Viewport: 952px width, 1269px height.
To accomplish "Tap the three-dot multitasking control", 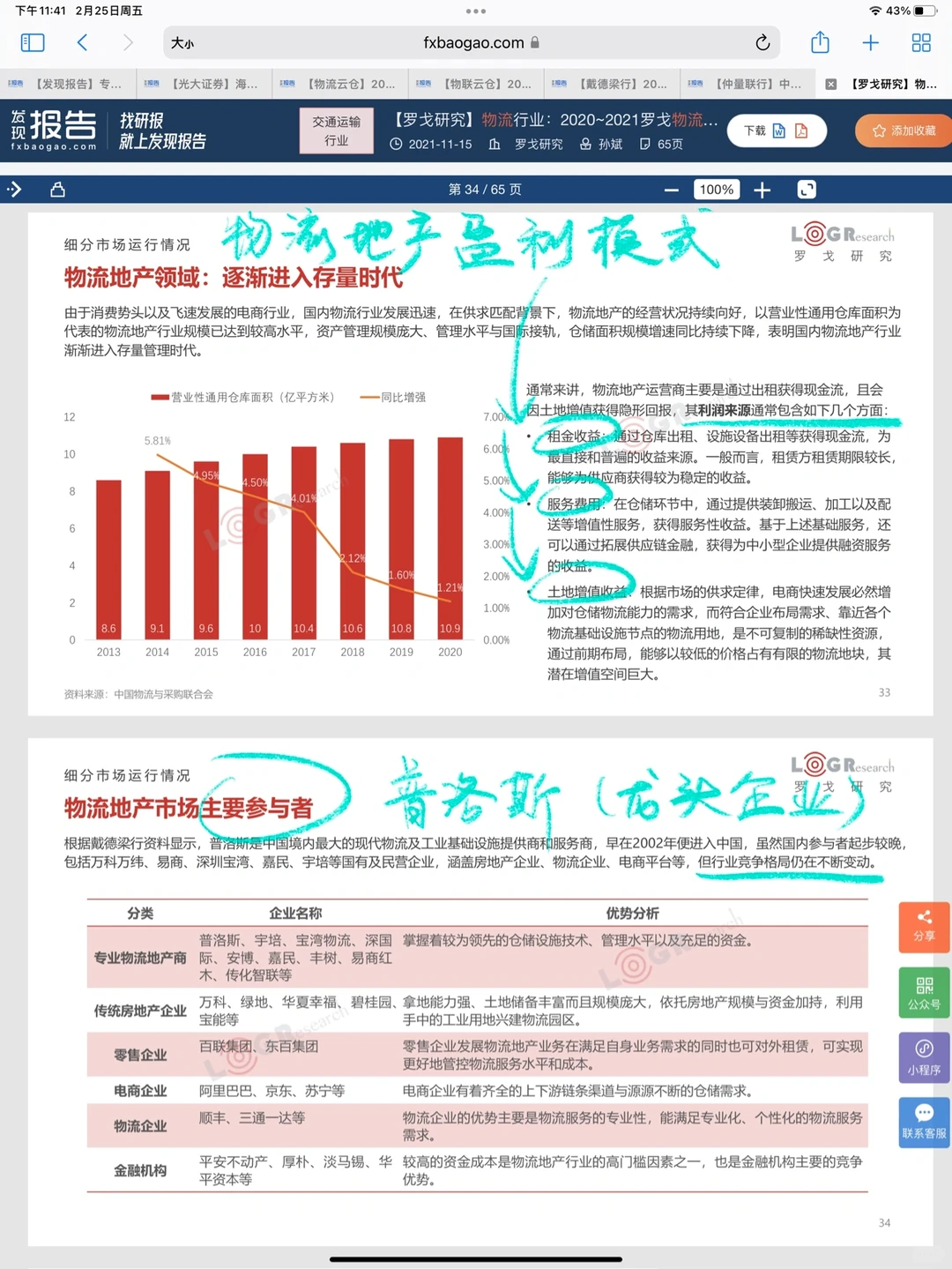I will tap(476, 11).
